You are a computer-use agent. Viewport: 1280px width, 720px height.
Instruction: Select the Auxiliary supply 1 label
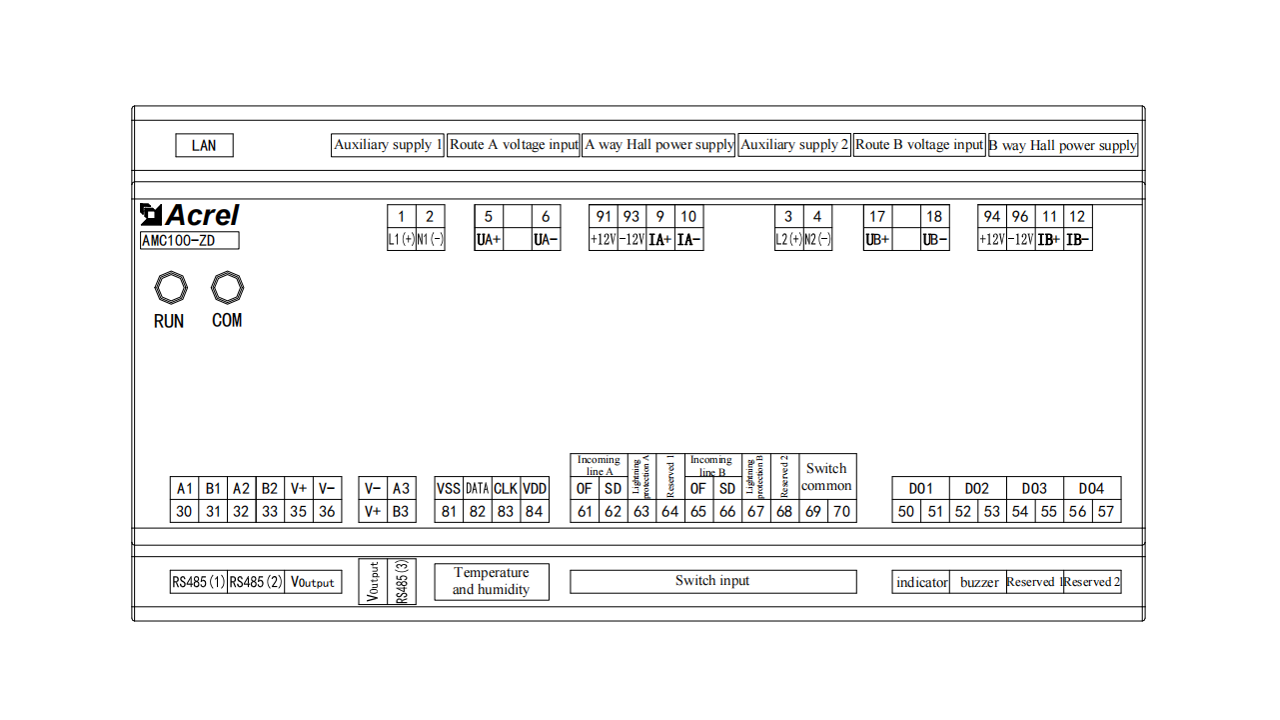388,145
